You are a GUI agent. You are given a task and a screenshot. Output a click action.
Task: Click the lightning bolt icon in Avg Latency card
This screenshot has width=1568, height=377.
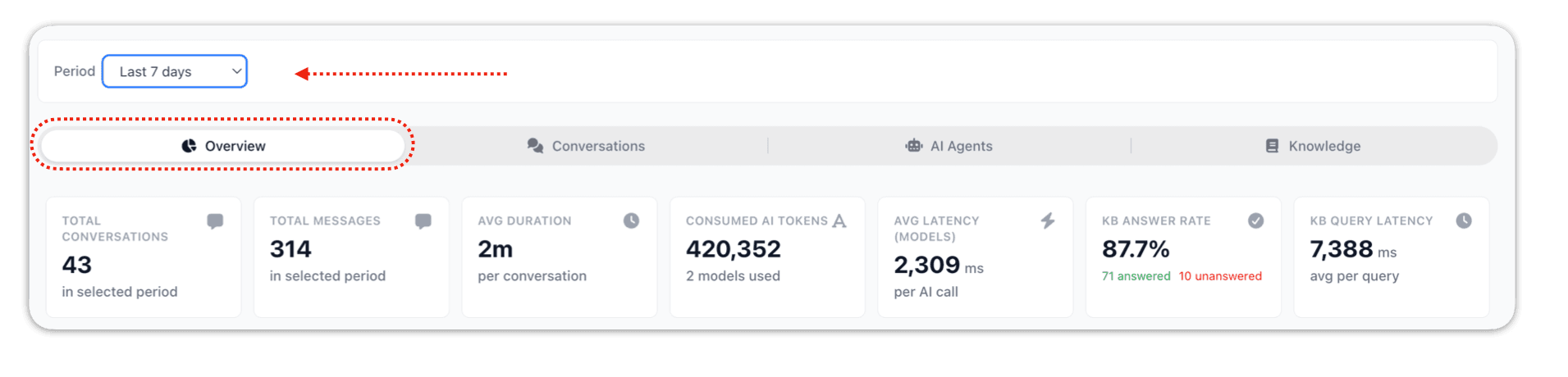(x=1048, y=220)
